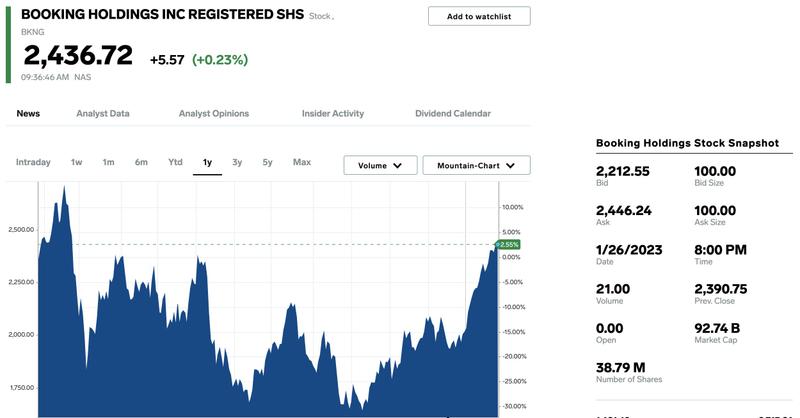View the Insider Activity tab
Viewport: 800px width, 418px height.
(333, 113)
